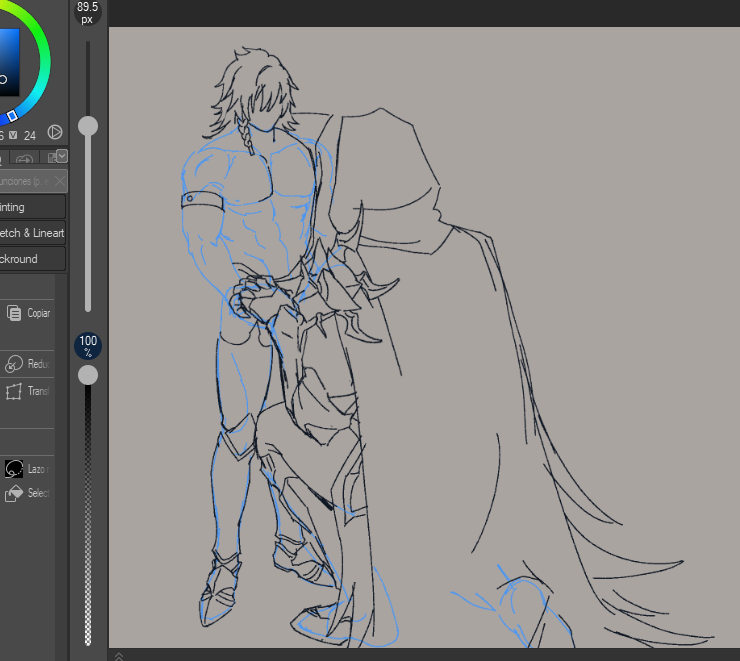Click inside the blue color square
The width and height of the screenshot is (740, 661).
(8, 60)
